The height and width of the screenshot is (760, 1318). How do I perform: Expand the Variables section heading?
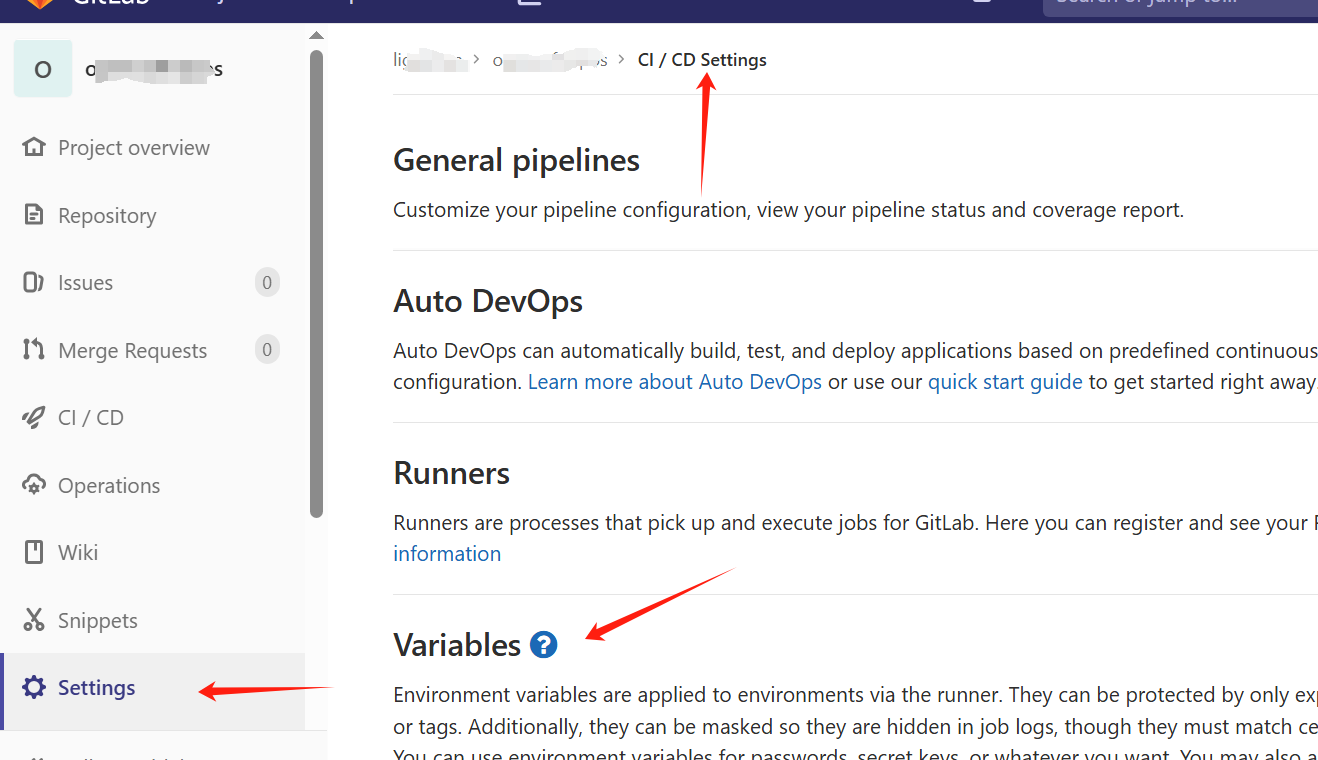(457, 645)
